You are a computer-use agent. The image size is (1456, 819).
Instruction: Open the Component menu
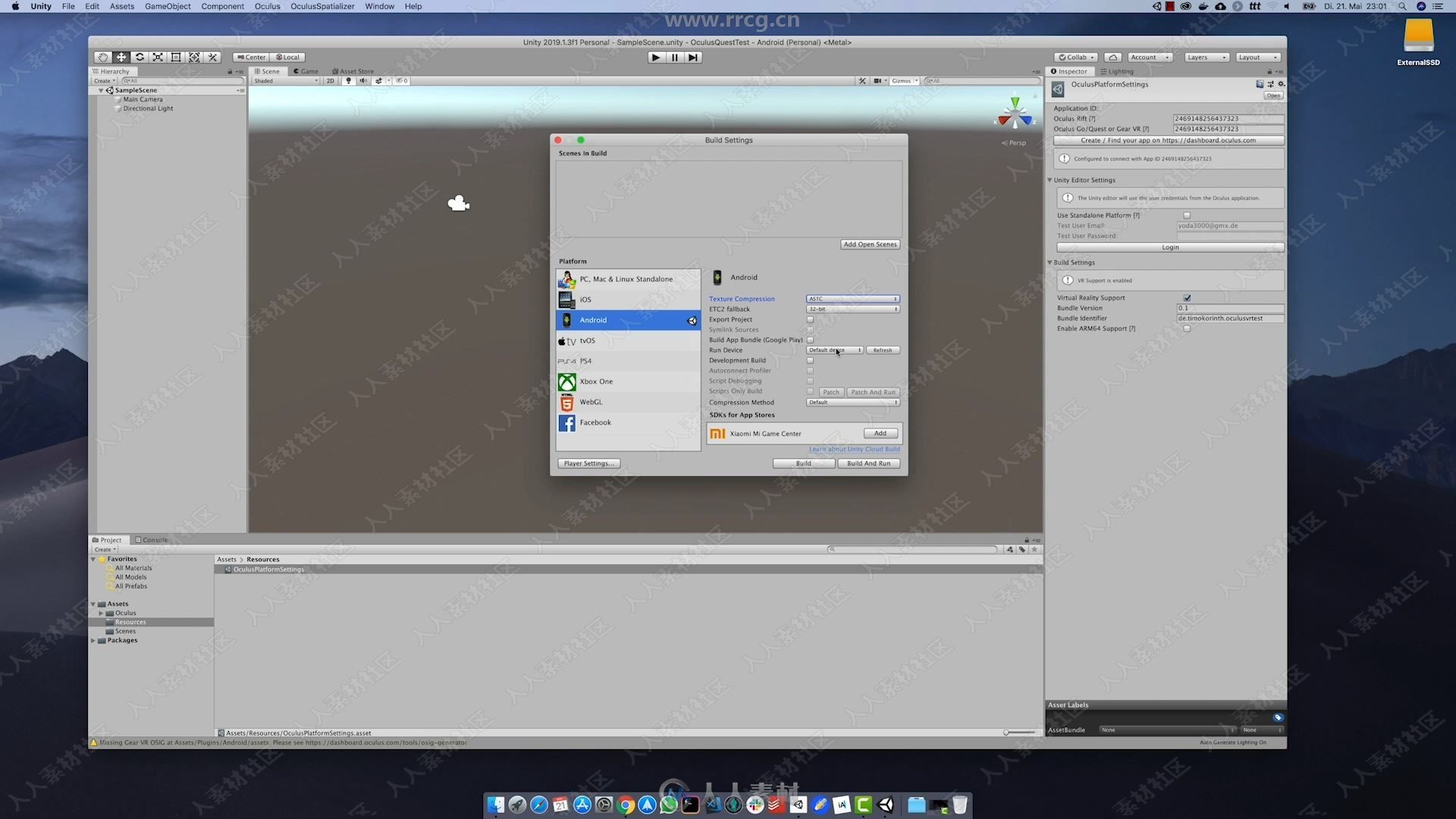pos(222,6)
